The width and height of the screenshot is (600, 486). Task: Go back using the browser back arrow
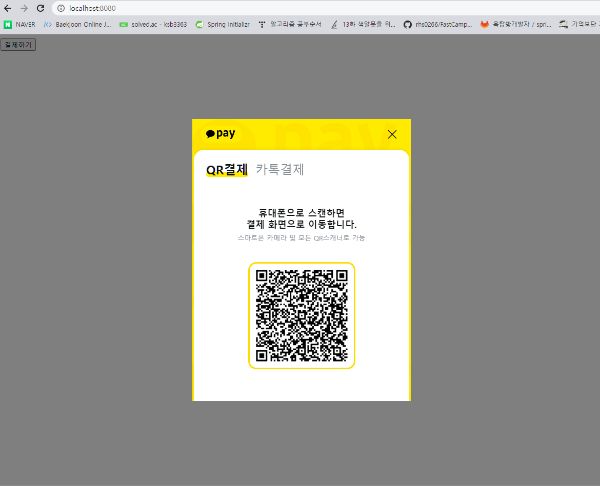[8, 8]
